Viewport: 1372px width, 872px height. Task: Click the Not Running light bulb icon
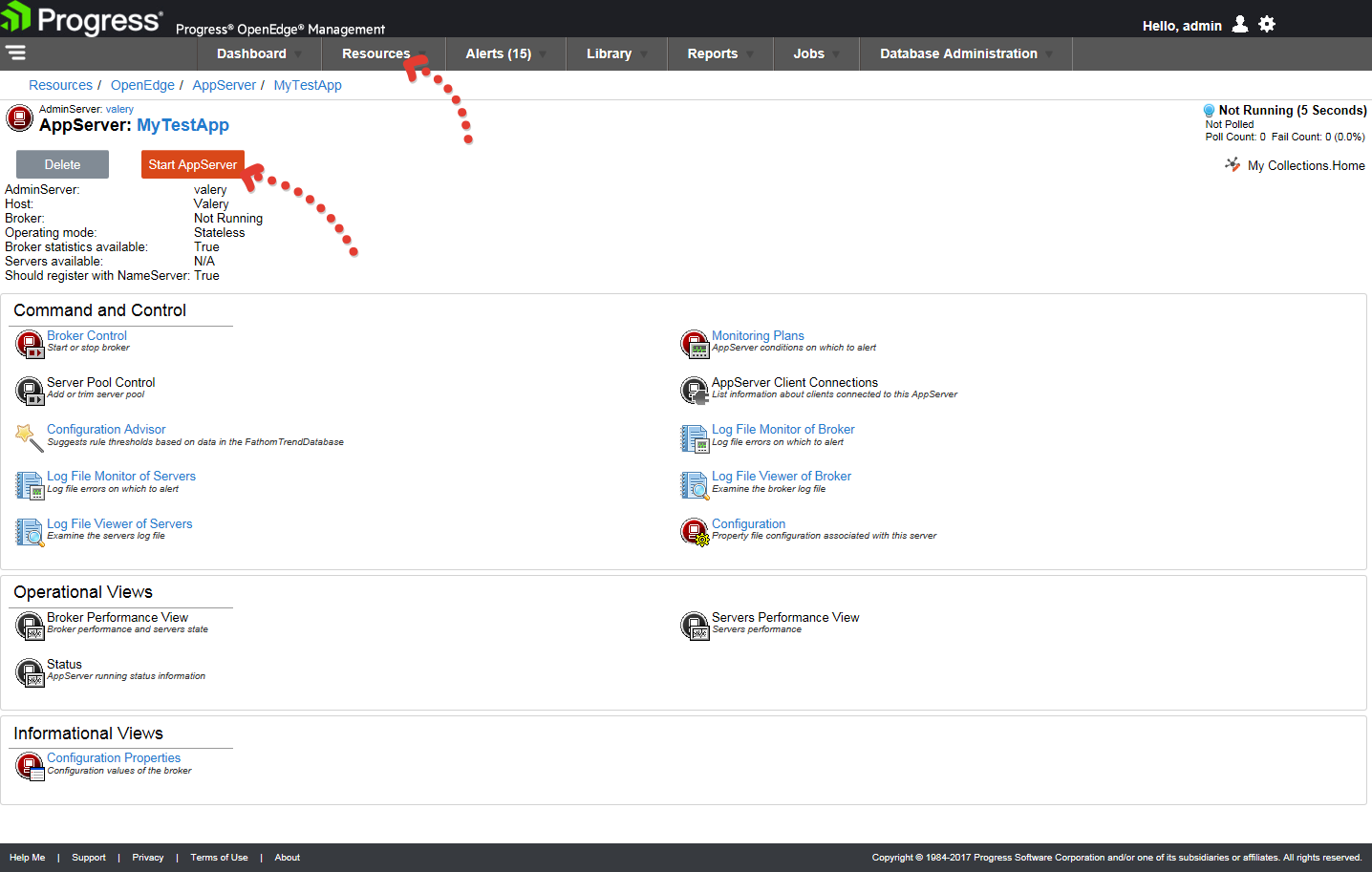(1209, 111)
